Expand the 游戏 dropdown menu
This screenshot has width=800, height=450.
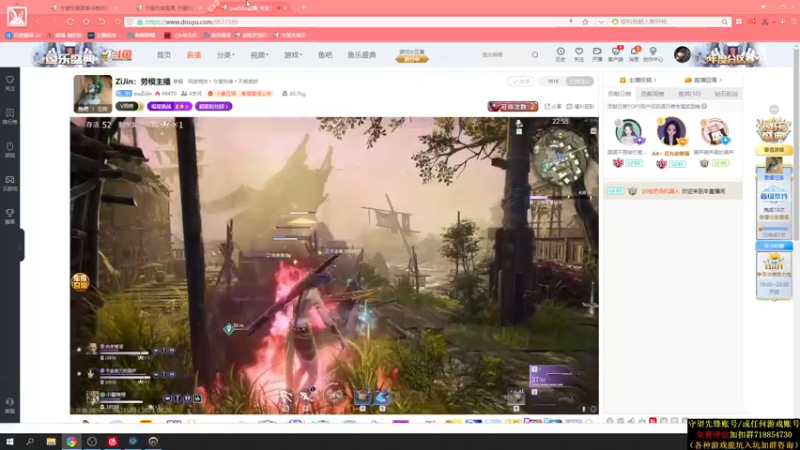293,55
